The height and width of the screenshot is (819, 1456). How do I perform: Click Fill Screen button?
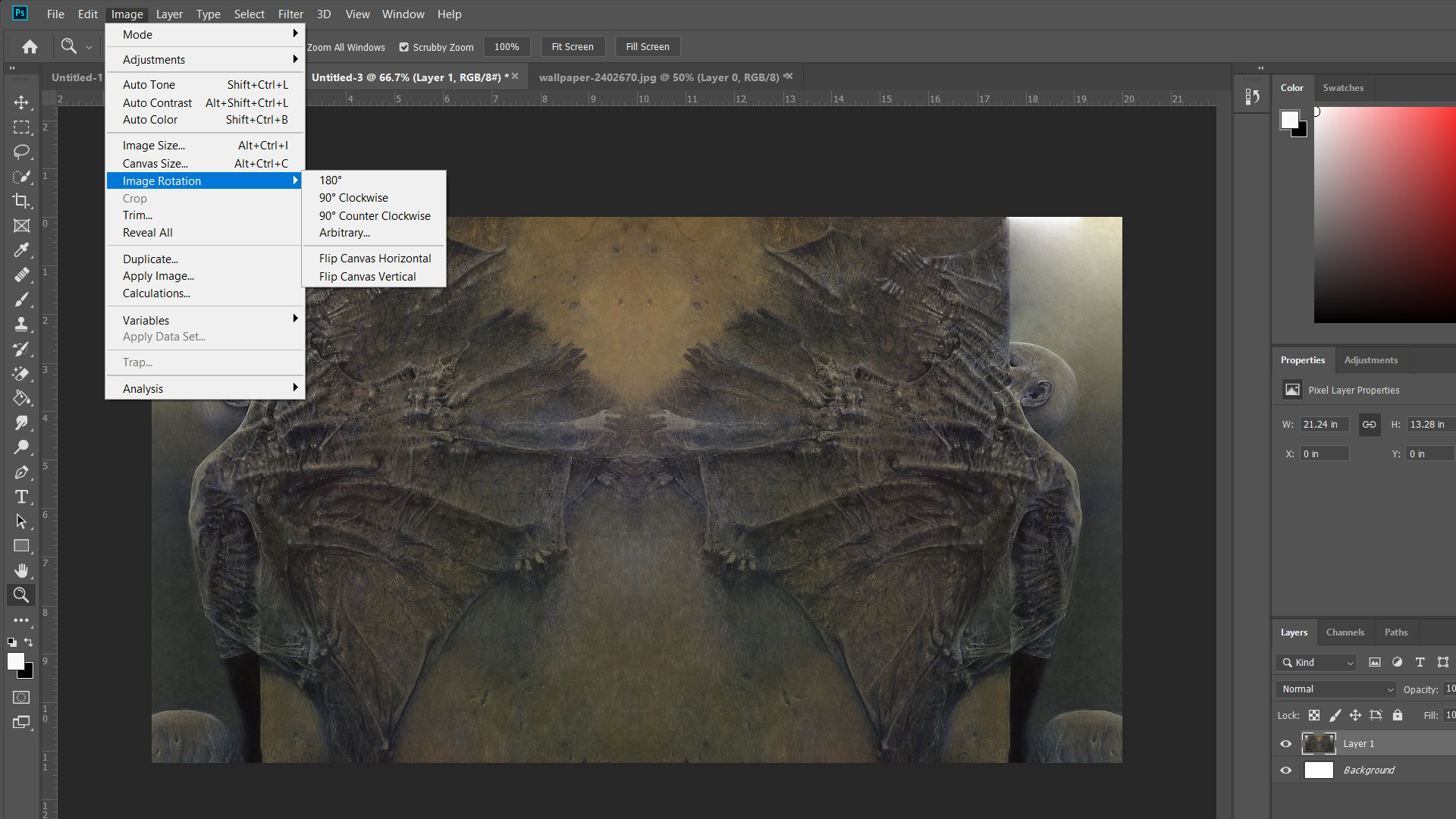coord(648,46)
